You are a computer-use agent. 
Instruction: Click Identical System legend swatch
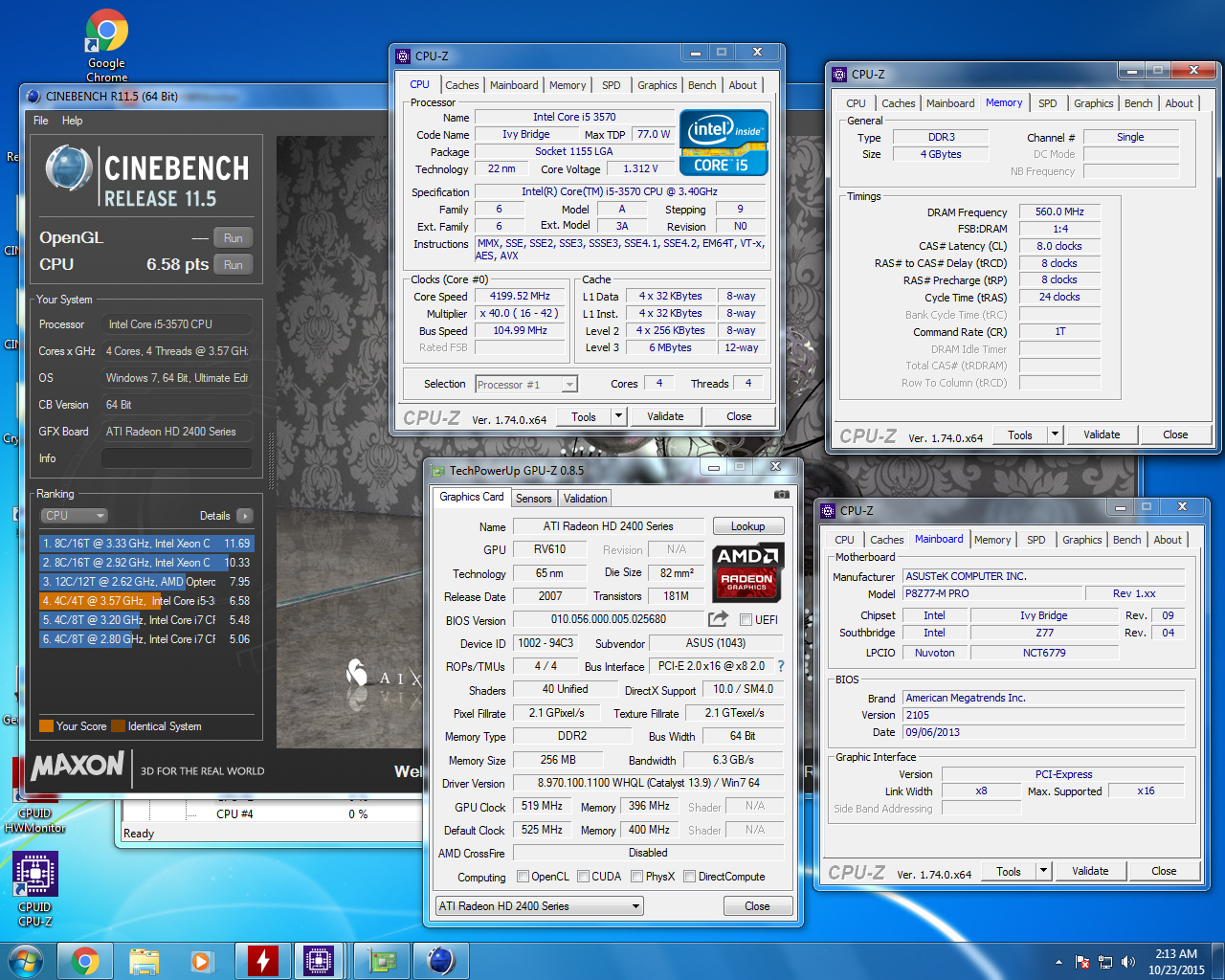[118, 726]
